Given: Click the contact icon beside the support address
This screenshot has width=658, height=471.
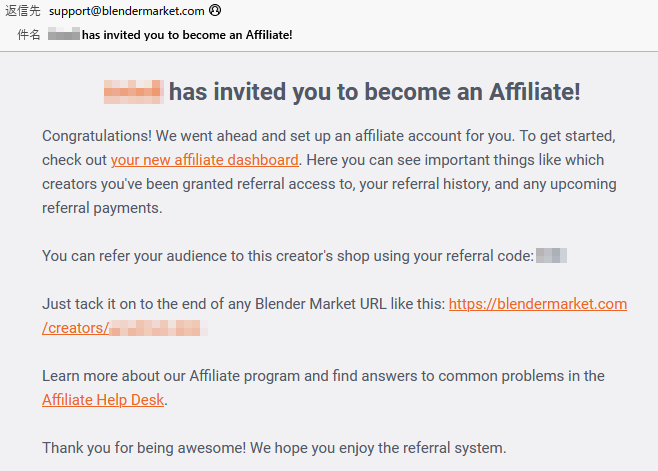Looking at the screenshot, I should coord(215,11).
